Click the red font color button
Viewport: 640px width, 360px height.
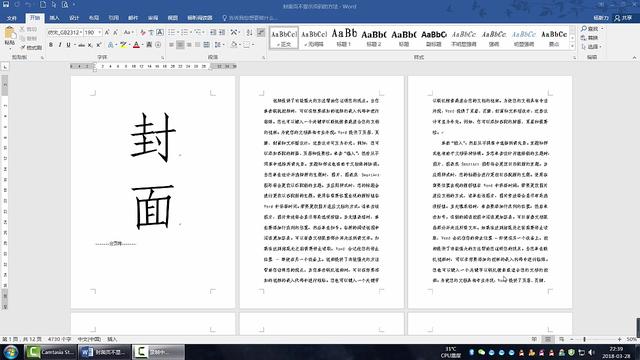tap(136, 45)
